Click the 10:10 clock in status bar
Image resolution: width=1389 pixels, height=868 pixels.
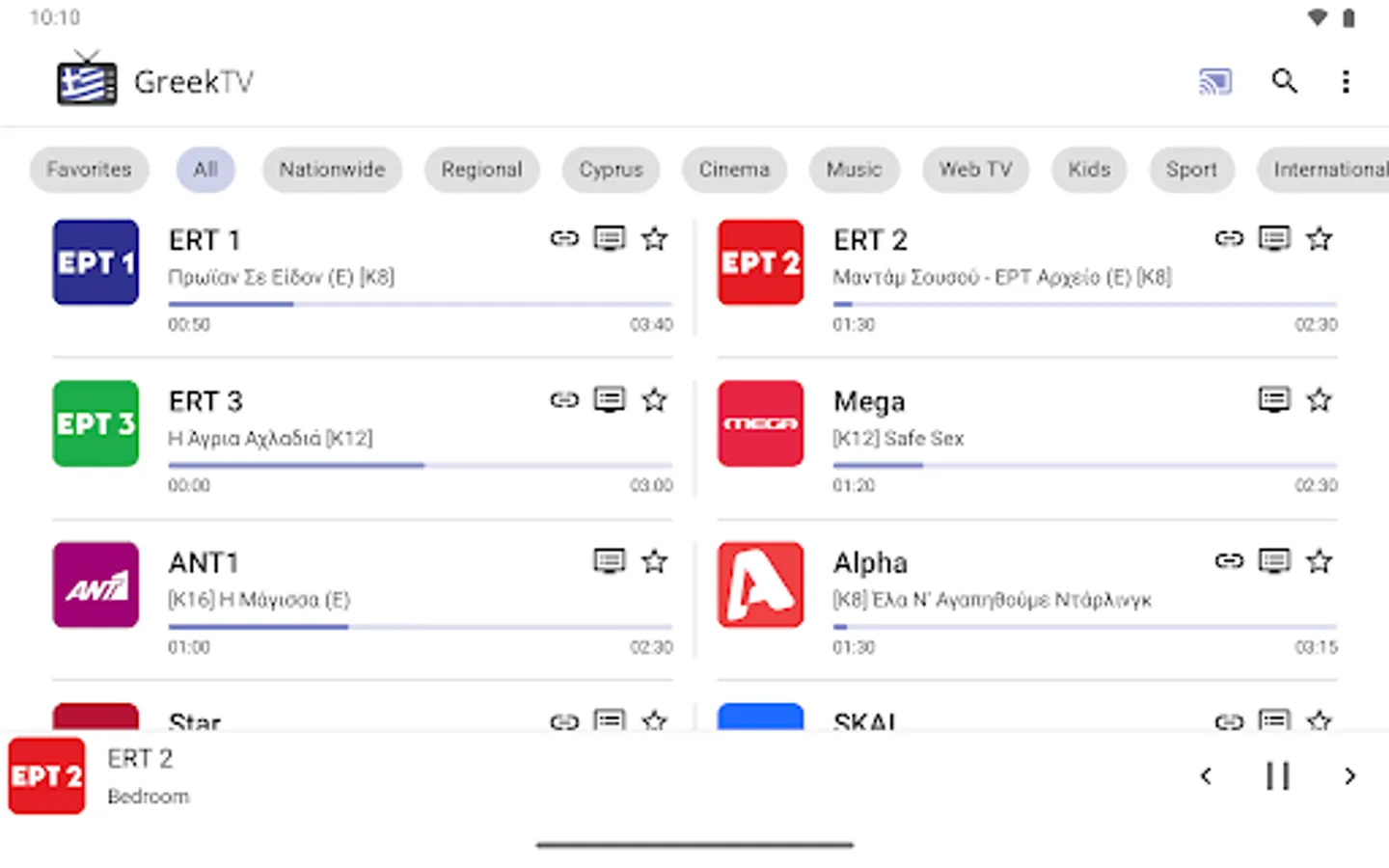55,17
